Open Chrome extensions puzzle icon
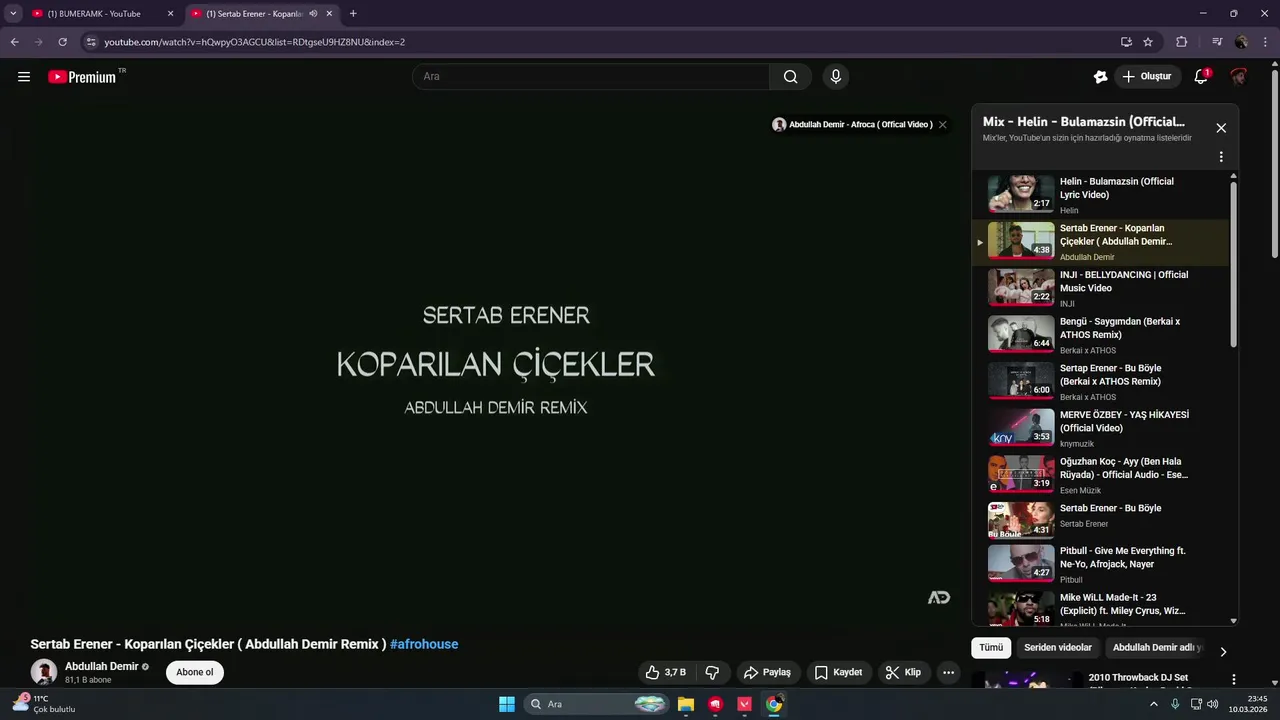The width and height of the screenshot is (1280, 720). click(1181, 42)
